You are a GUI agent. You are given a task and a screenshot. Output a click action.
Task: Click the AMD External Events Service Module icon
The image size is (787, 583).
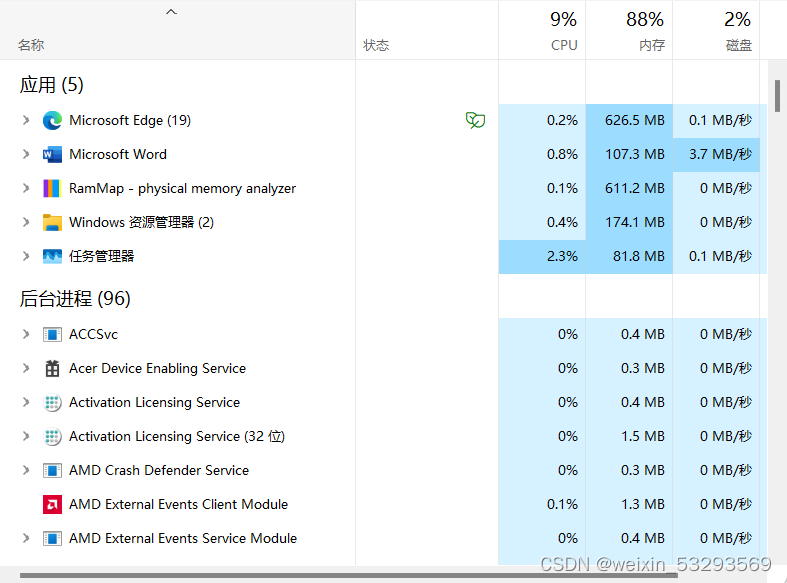52,538
